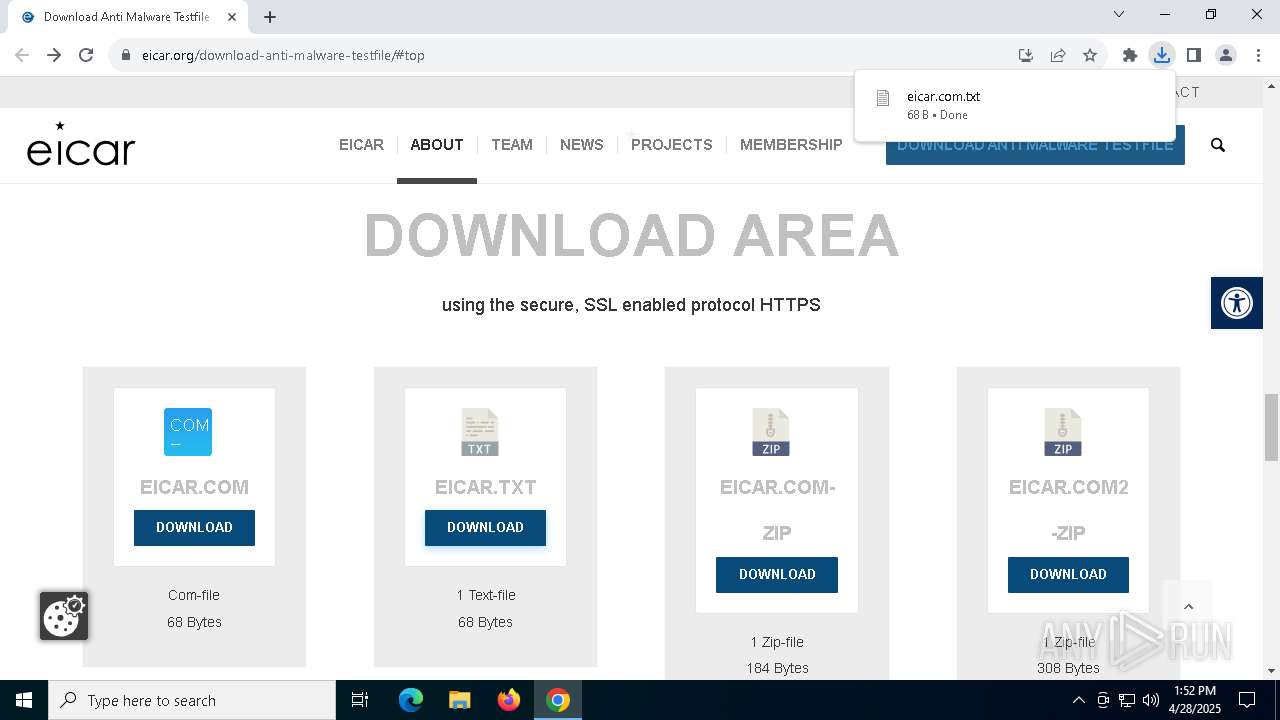
Task: Download EICAR.COM-ZIP file
Action: [x=777, y=575]
